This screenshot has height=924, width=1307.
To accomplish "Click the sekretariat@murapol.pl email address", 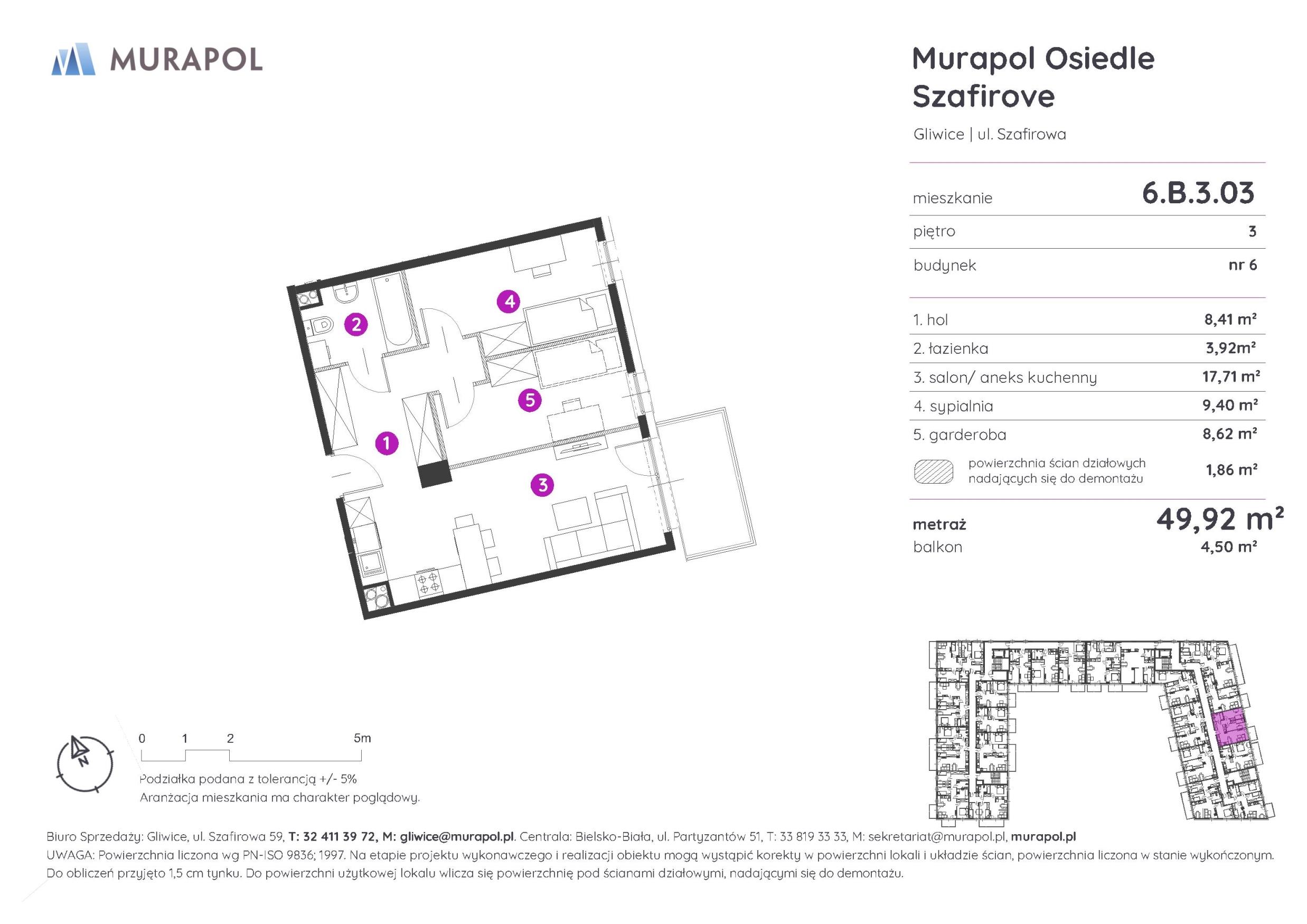I will click(937, 836).
